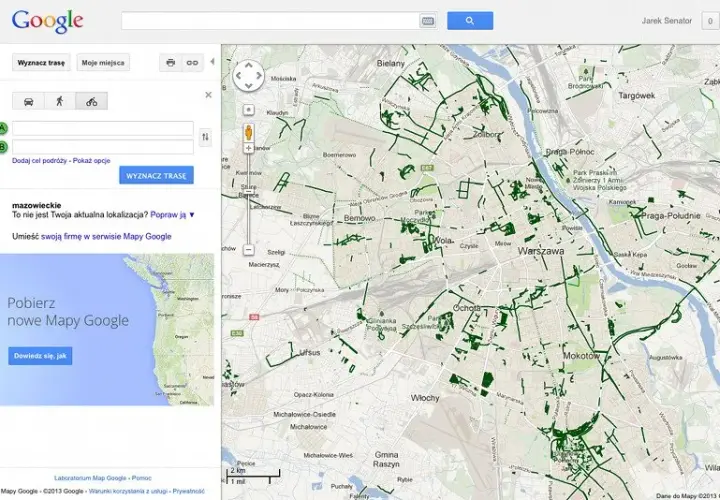
Task: Click the green marker A icon
Action: click(3, 129)
